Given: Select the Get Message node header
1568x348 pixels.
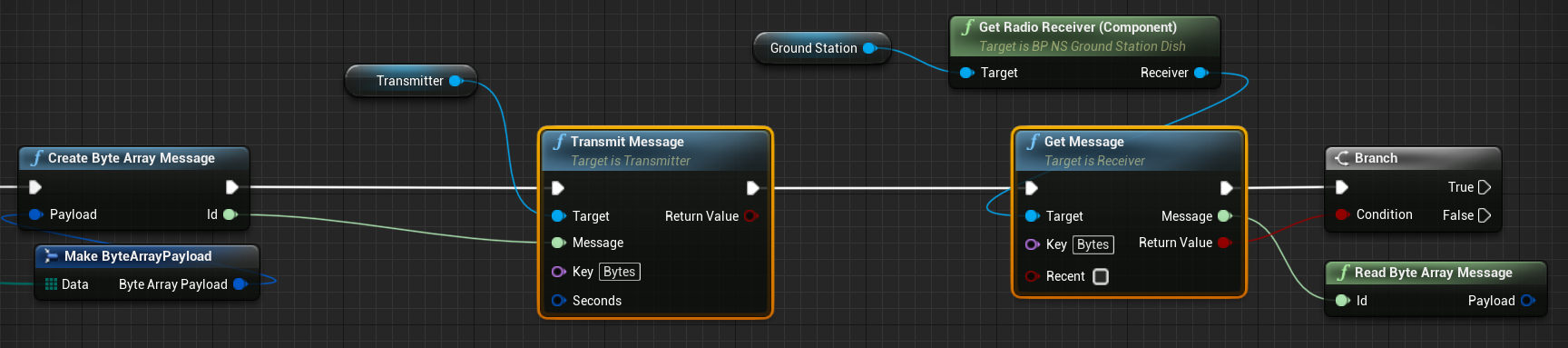Looking at the screenshot, I should point(1129,150).
